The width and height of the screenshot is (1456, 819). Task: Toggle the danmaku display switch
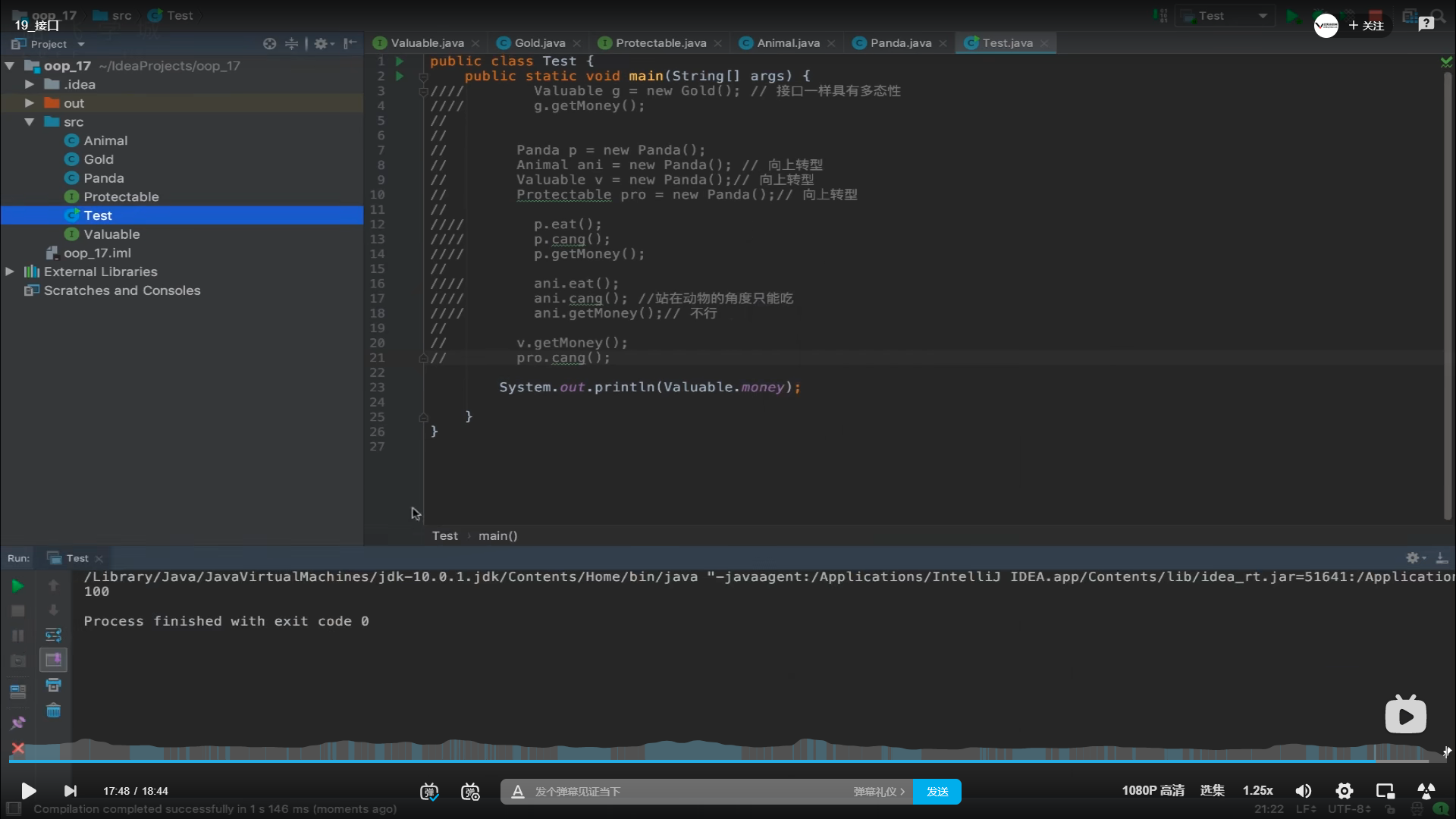429,792
